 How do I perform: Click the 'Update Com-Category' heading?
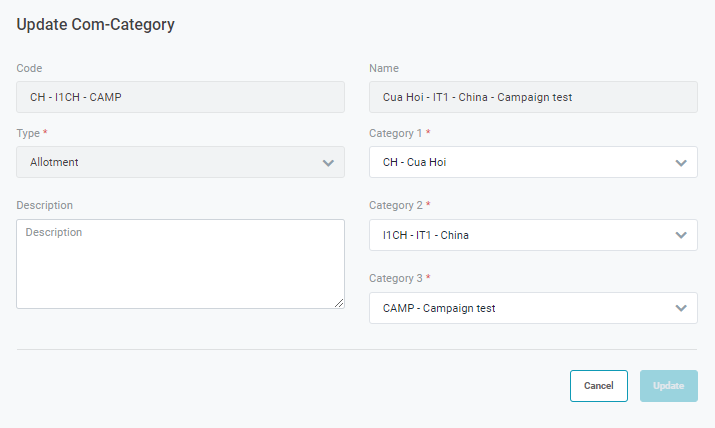click(95, 24)
